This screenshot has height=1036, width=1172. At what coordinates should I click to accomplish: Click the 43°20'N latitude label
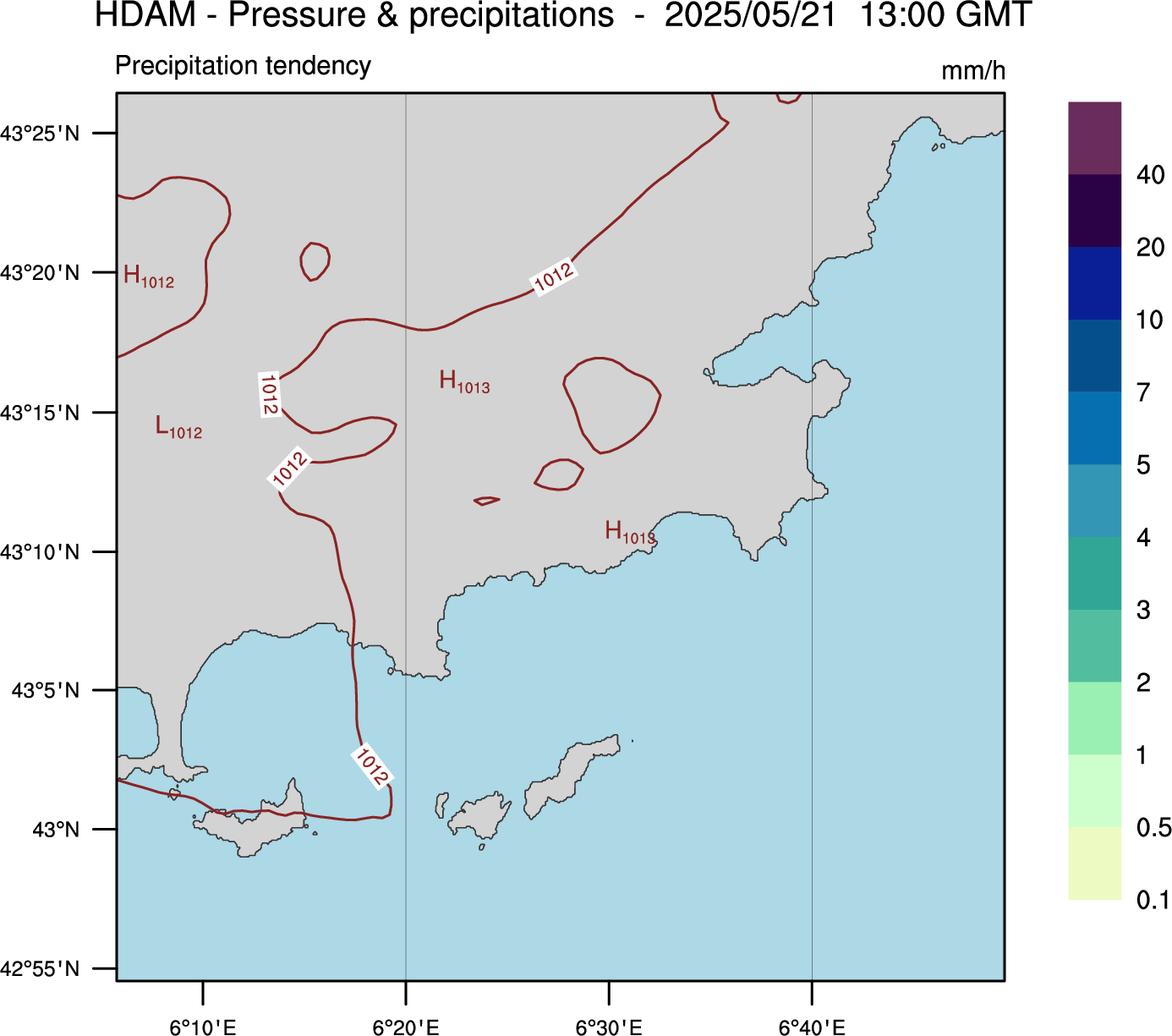pyautogui.click(x=40, y=273)
